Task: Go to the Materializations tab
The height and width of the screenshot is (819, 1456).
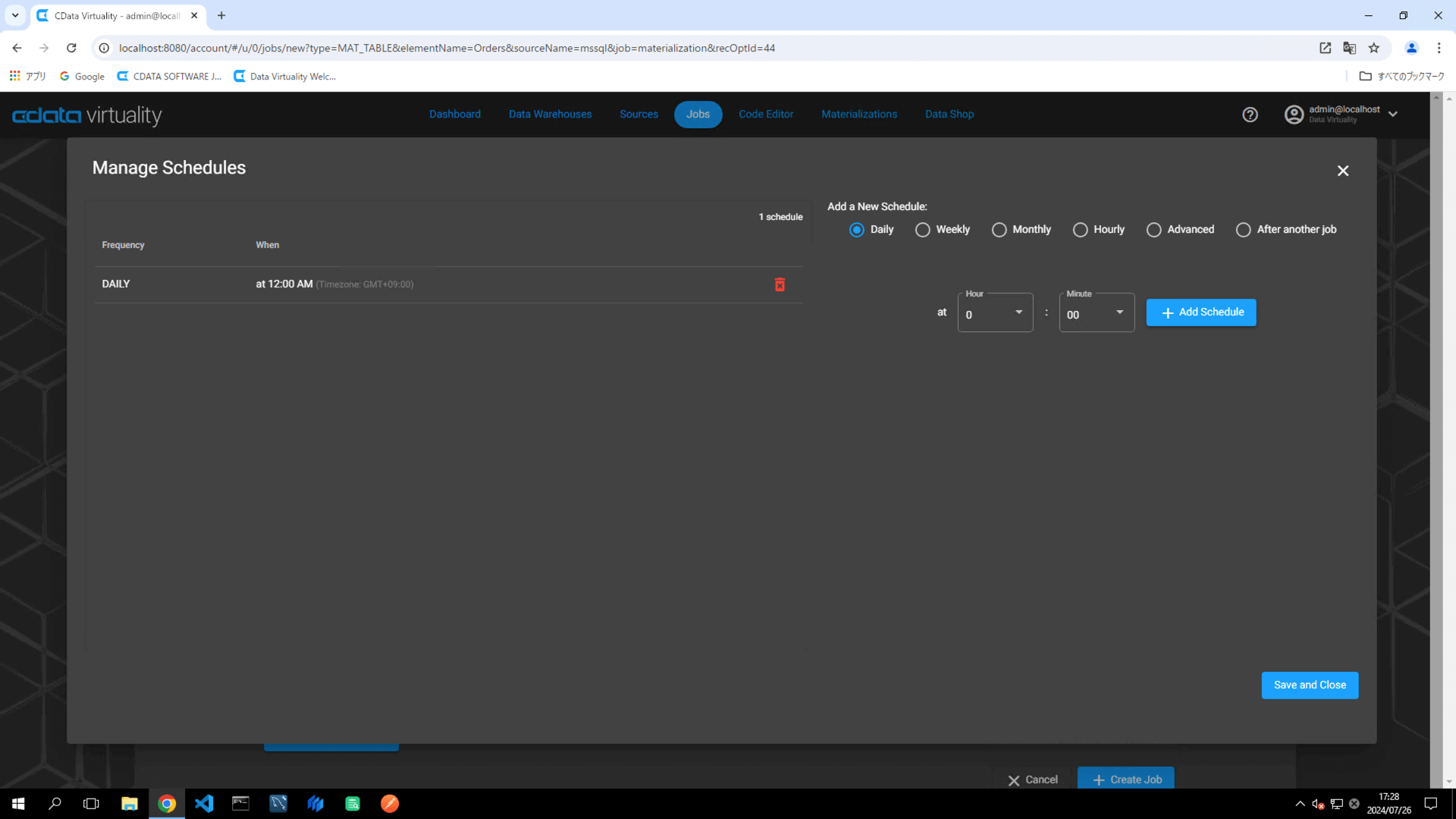Action: tap(858, 115)
